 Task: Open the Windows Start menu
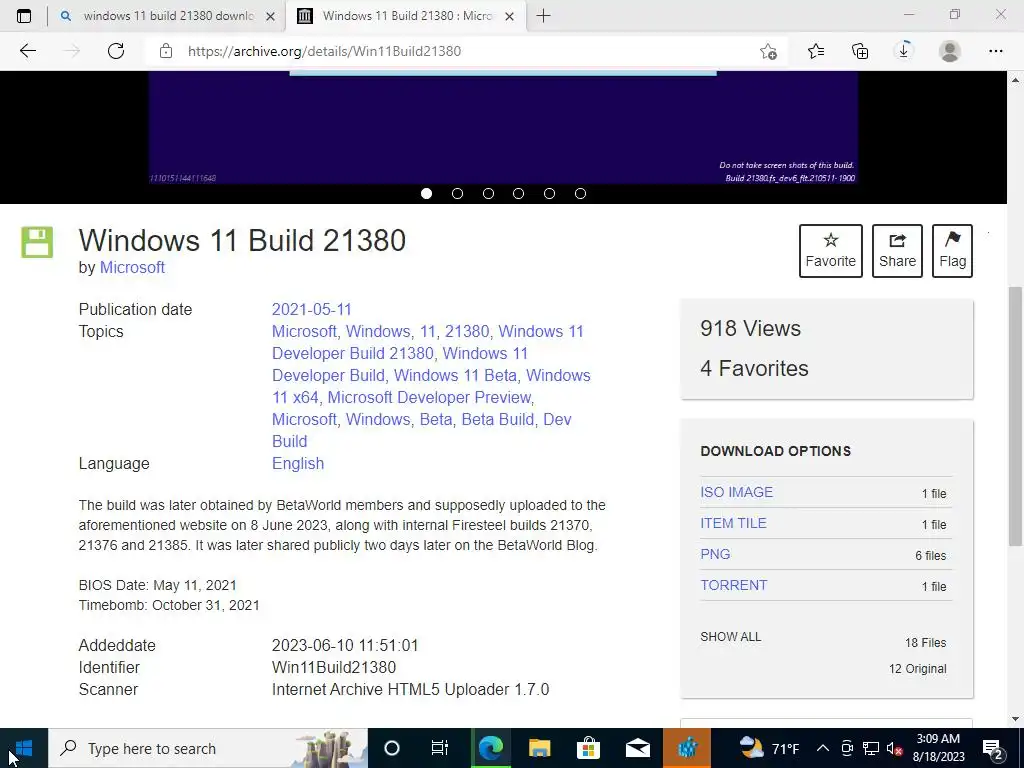click(x=24, y=748)
